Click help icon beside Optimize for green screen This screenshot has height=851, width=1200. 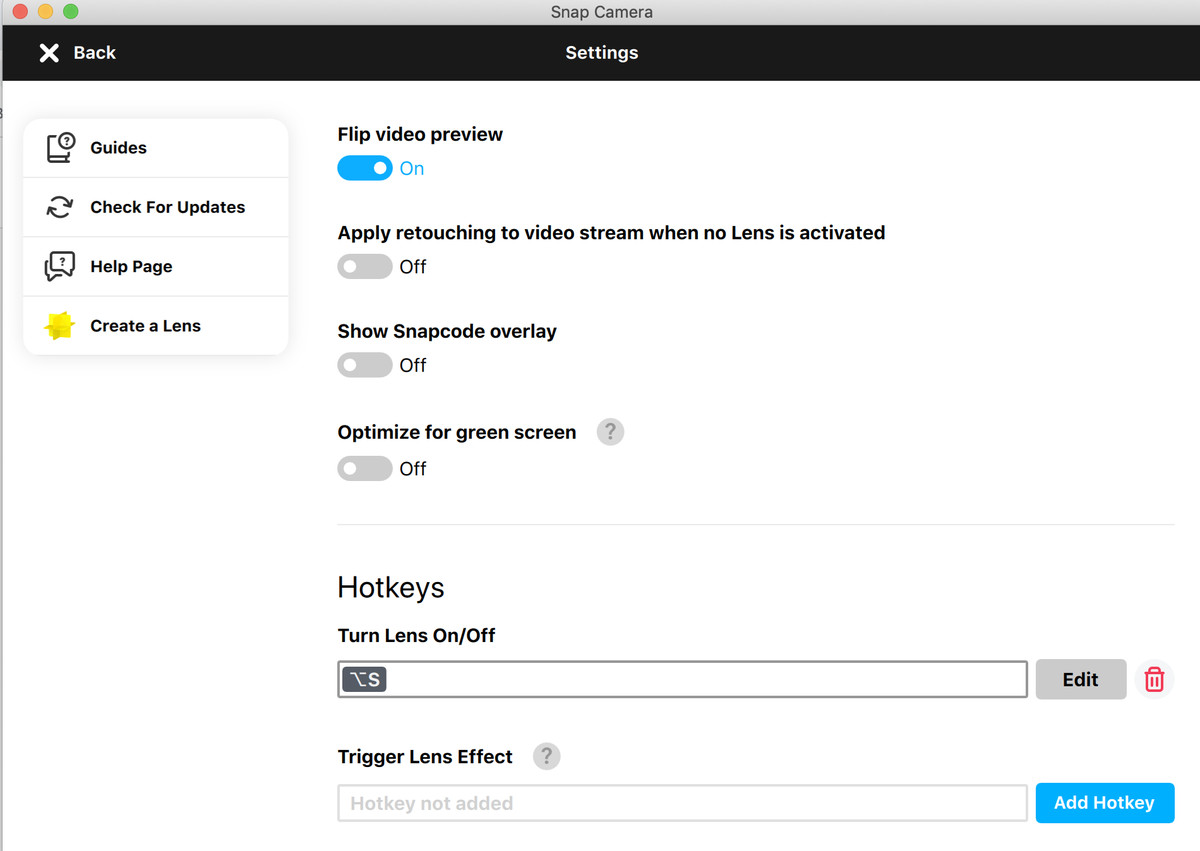(610, 432)
